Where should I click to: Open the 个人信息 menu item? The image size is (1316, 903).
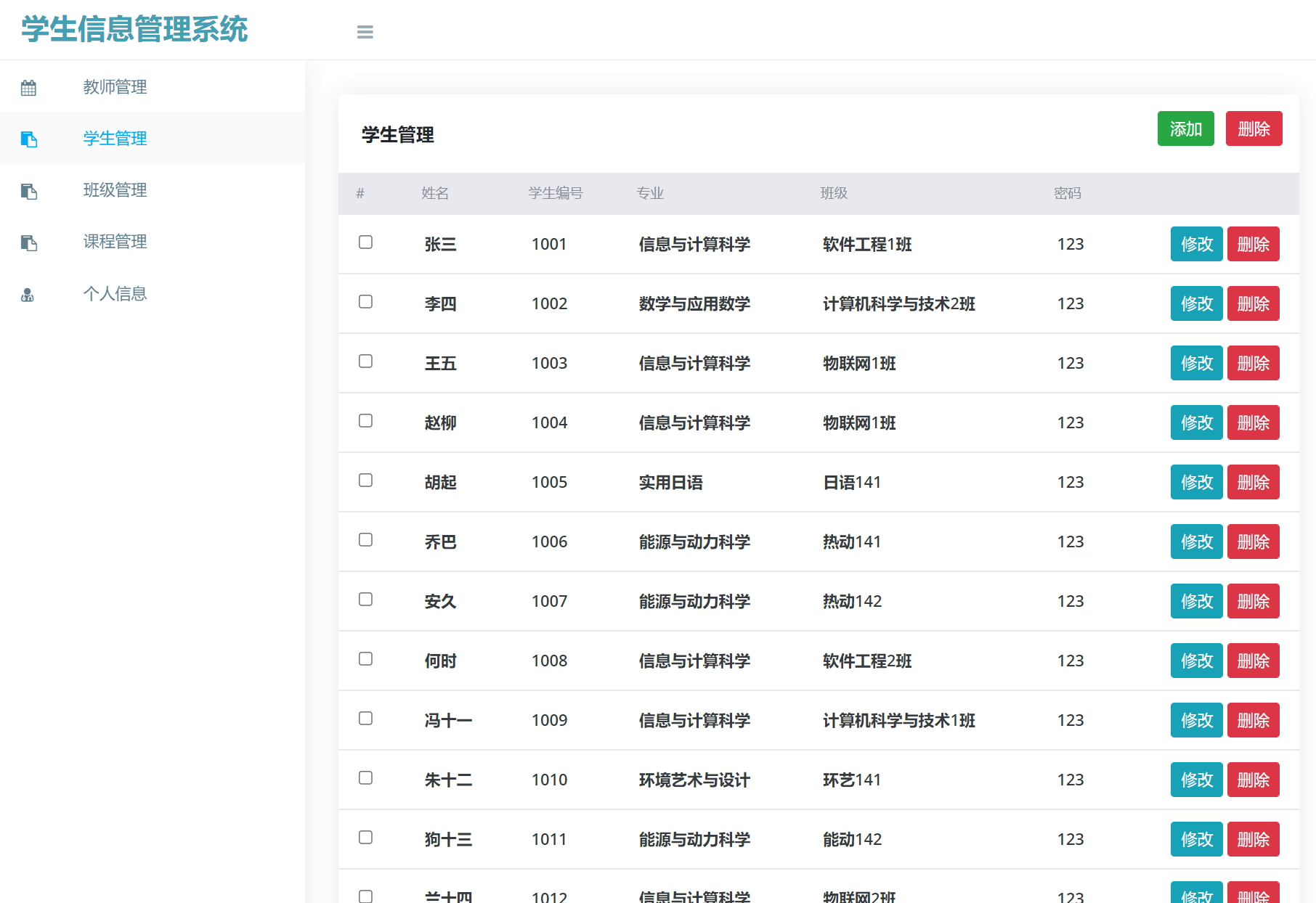click(115, 294)
